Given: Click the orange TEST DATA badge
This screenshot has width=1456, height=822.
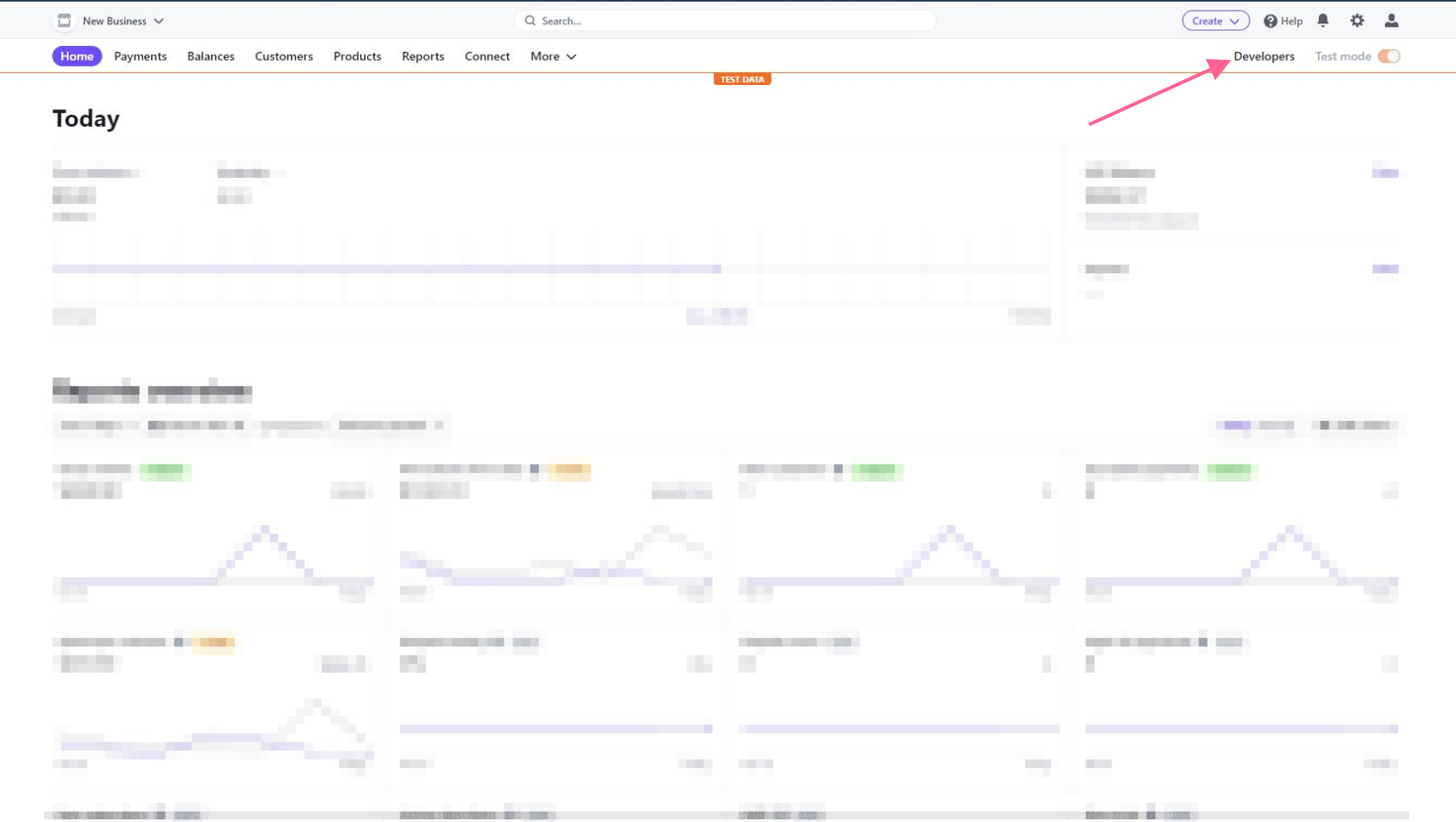Looking at the screenshot, I should pos(742,79).
